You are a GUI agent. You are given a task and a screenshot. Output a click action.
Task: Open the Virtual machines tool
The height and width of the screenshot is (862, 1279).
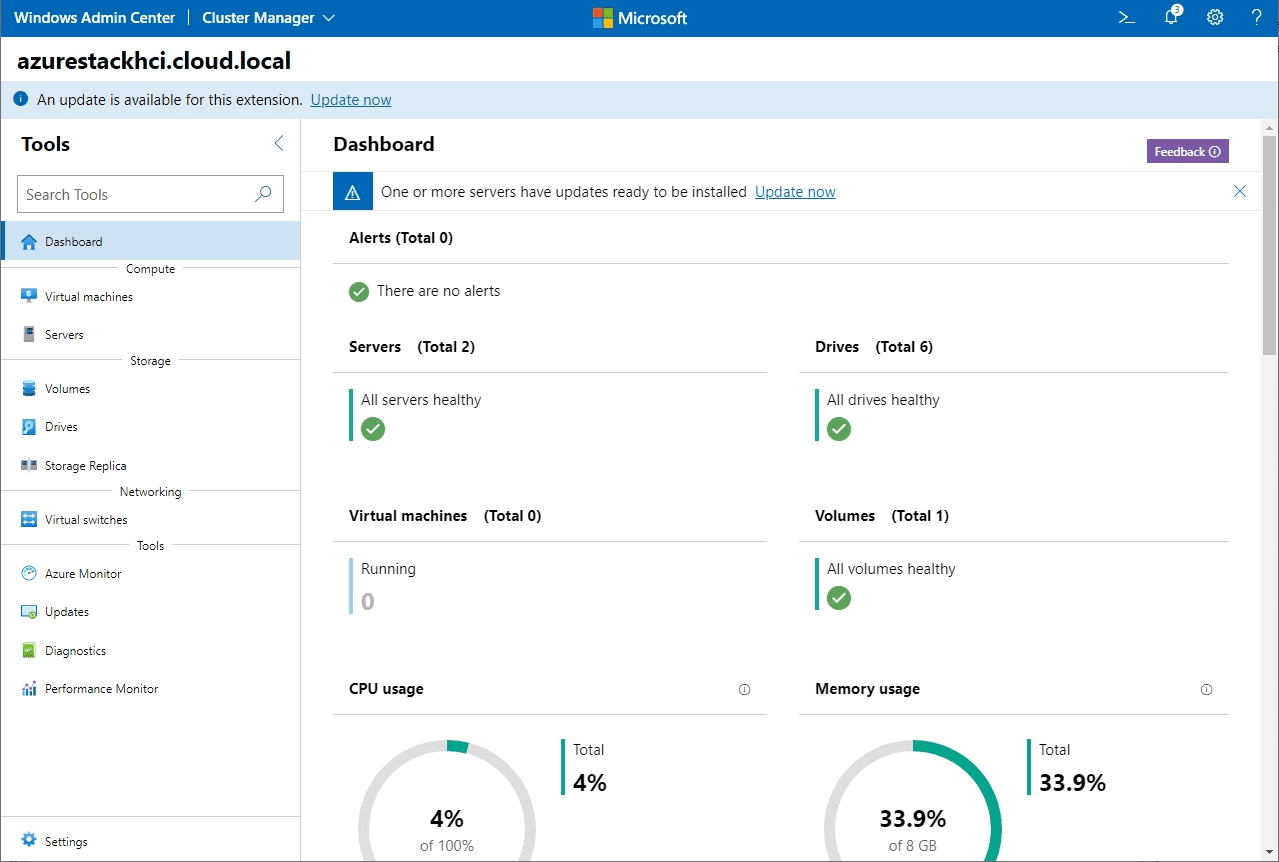click(88, 296)
